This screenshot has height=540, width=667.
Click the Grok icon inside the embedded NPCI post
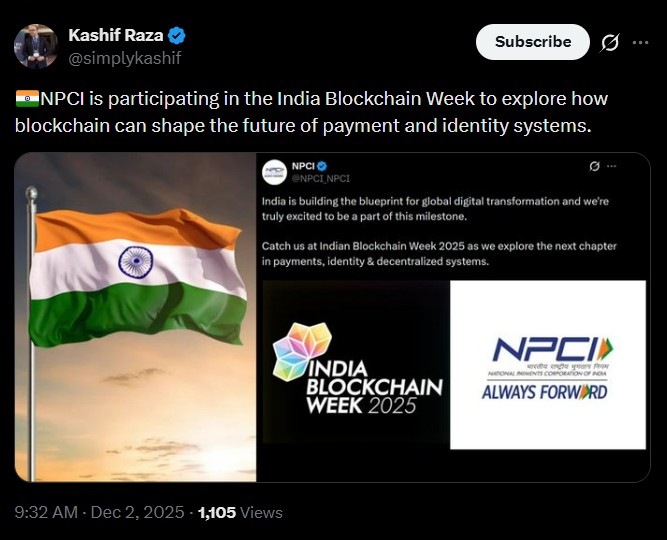(595, 166)
